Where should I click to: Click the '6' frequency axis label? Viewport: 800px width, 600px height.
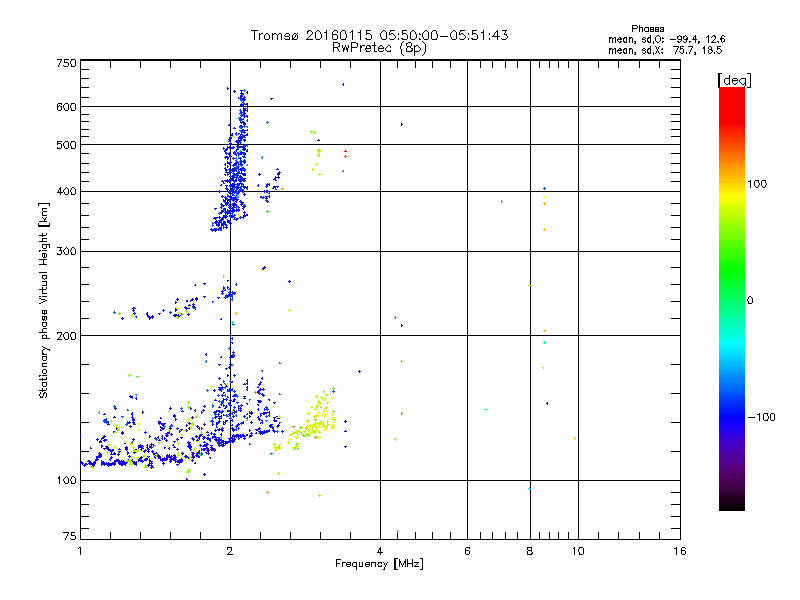point(467,551)
